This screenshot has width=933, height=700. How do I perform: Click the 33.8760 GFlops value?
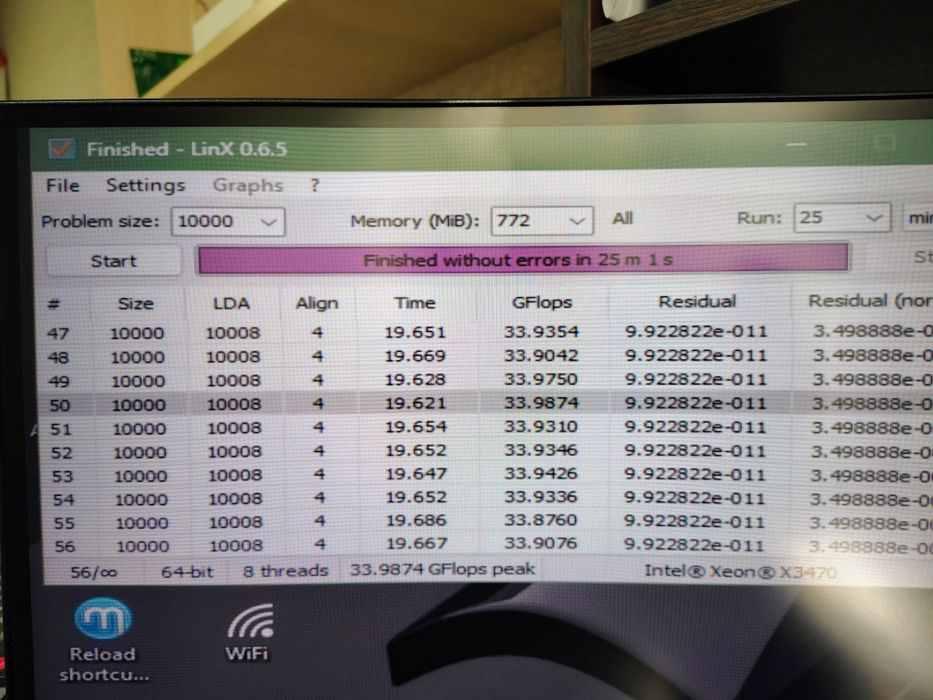pos(541,520)
